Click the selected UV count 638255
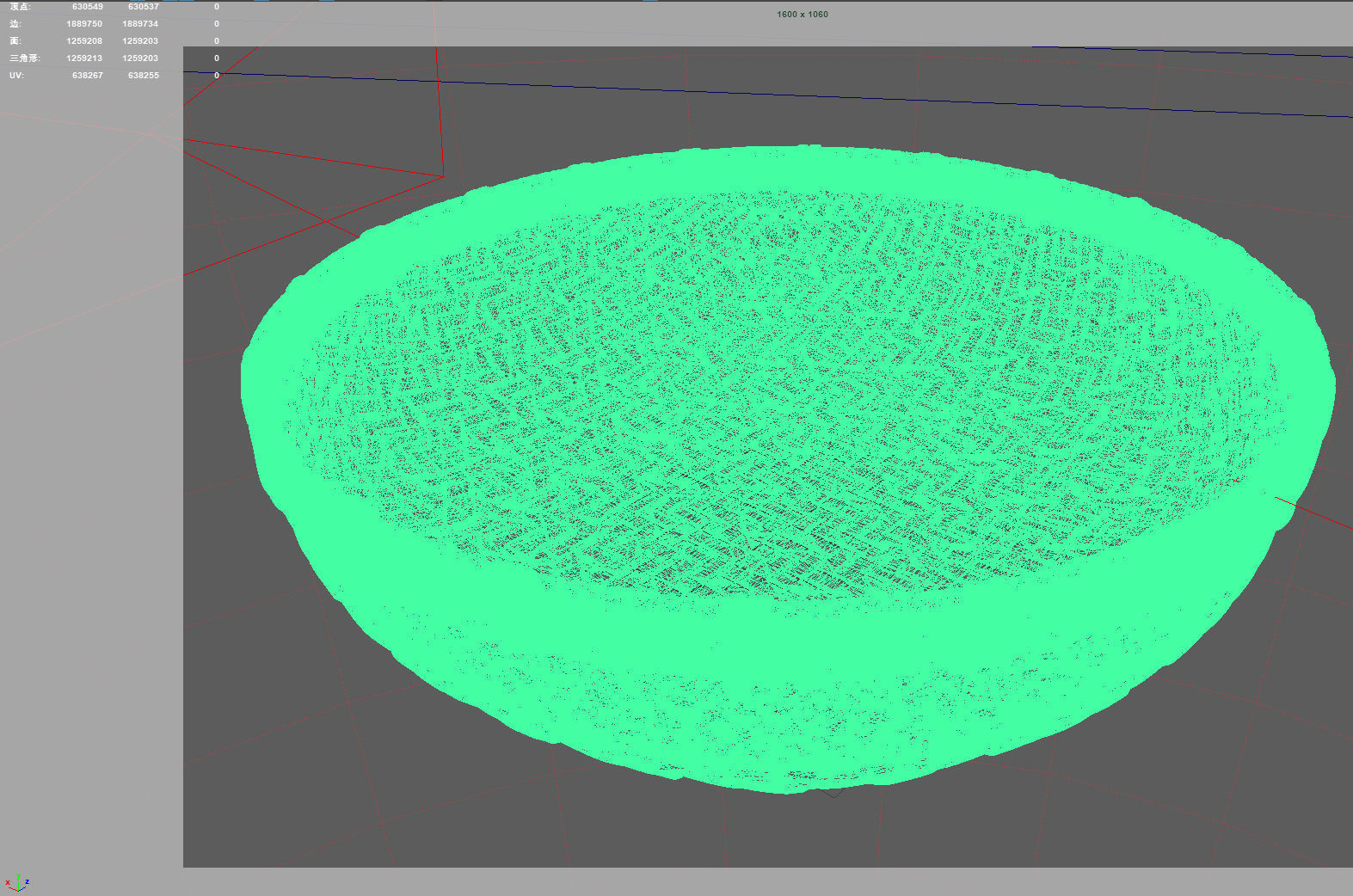 tap(143, 76)
